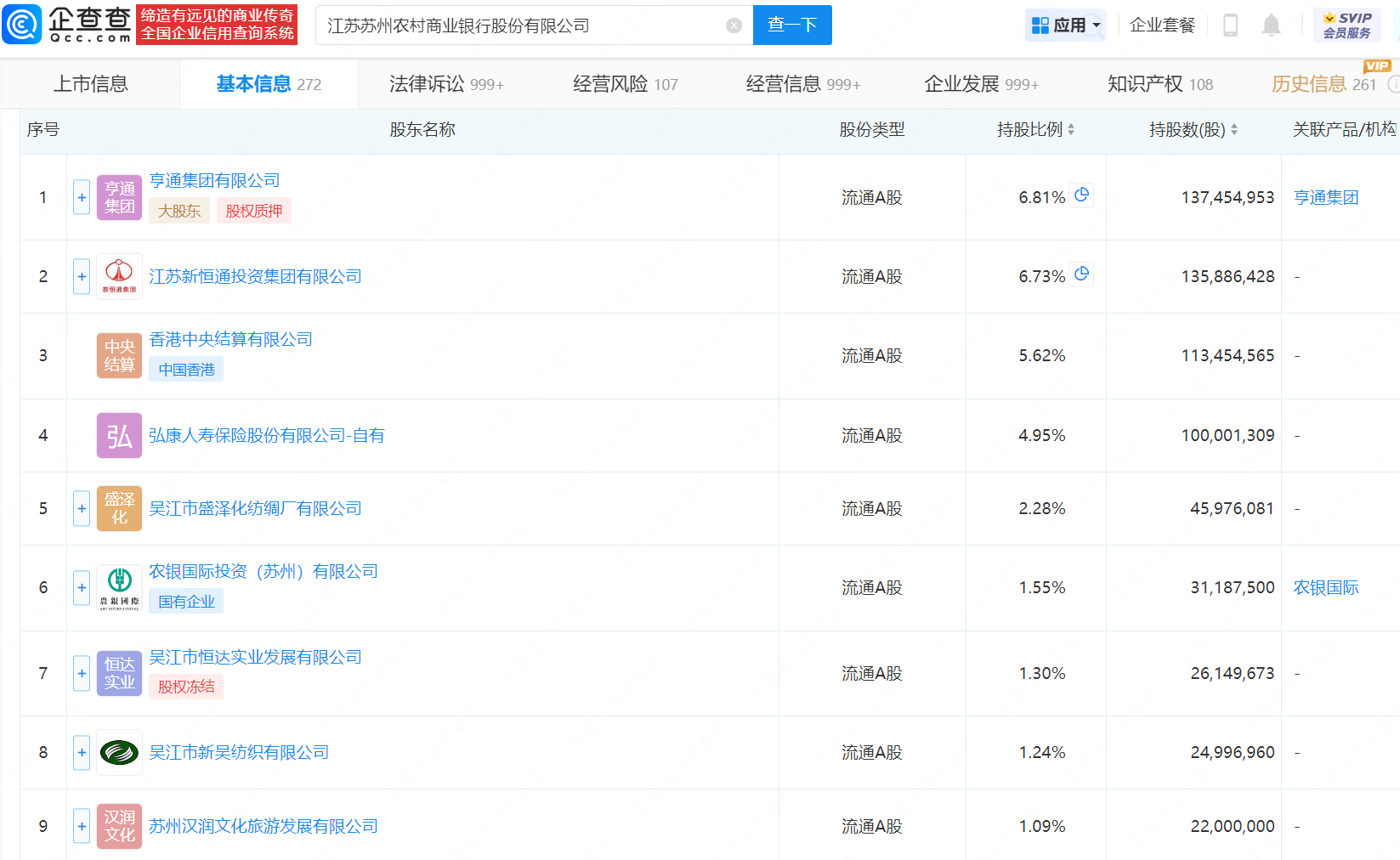The height and width of the screenshot is (860, 1400).
Task: Expand row for 吴江市新吴纺织有限公司
Action: [x=82, y=753]
